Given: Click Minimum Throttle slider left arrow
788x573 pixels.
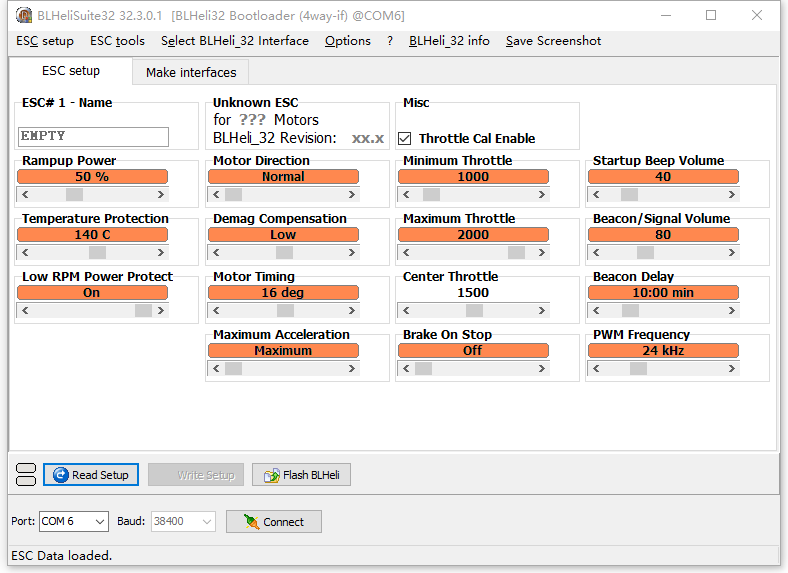Looking at the screenshot, I should 406,195.
